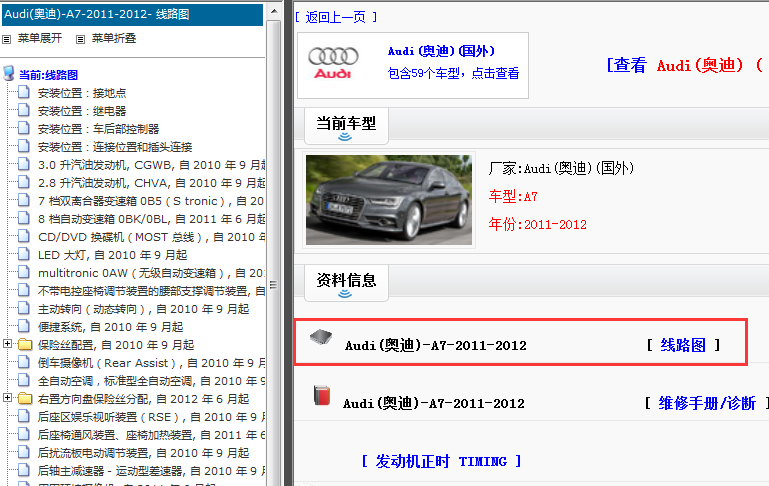Click the 当前:线路图 root node icon
Viewport: 769px width, 486px height.
point(10,74)
